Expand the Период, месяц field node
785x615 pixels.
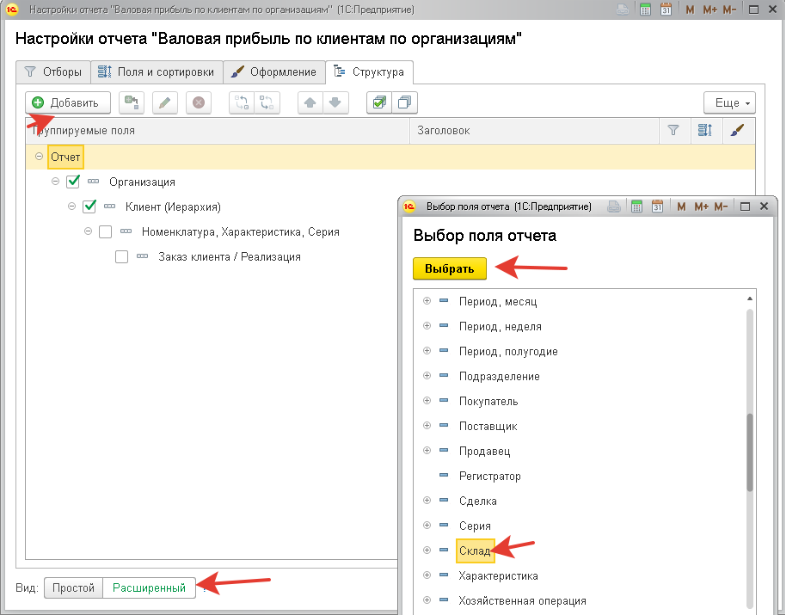click(427, 301)
